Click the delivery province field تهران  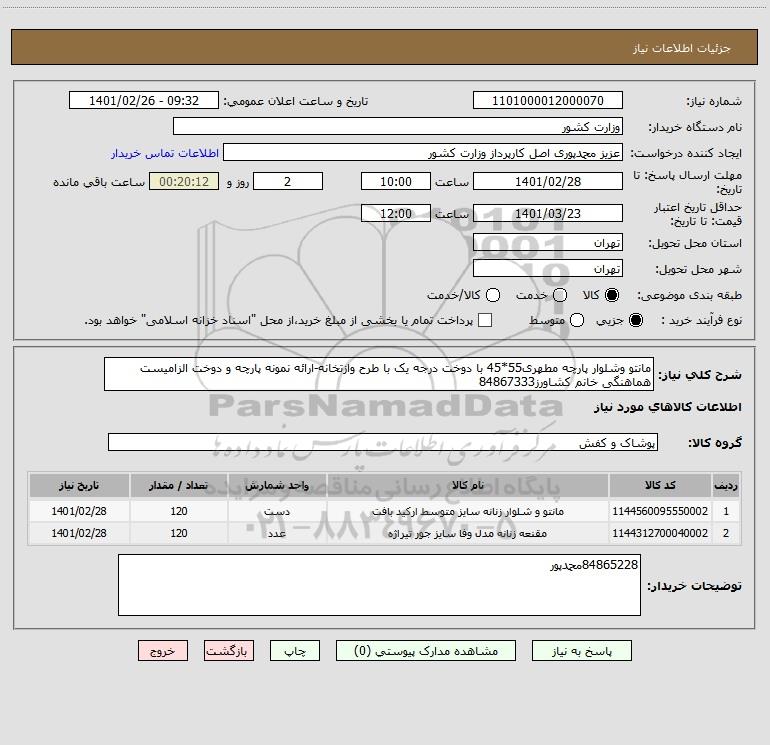(x=548, y=242)
